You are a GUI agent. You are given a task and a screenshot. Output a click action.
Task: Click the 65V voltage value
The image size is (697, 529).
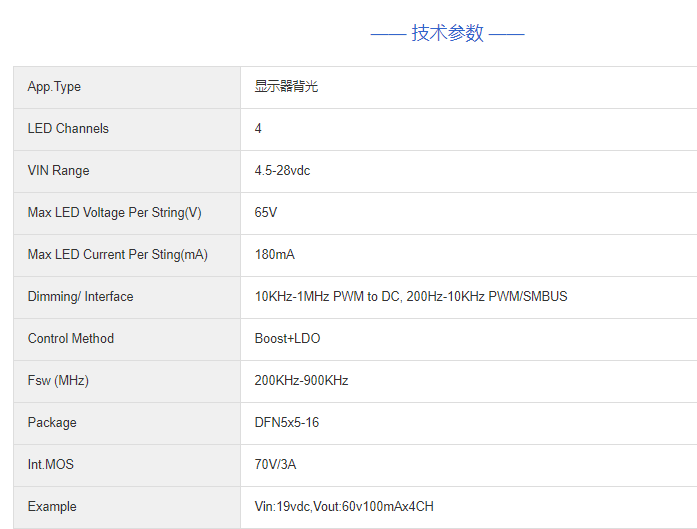point(266,213)
